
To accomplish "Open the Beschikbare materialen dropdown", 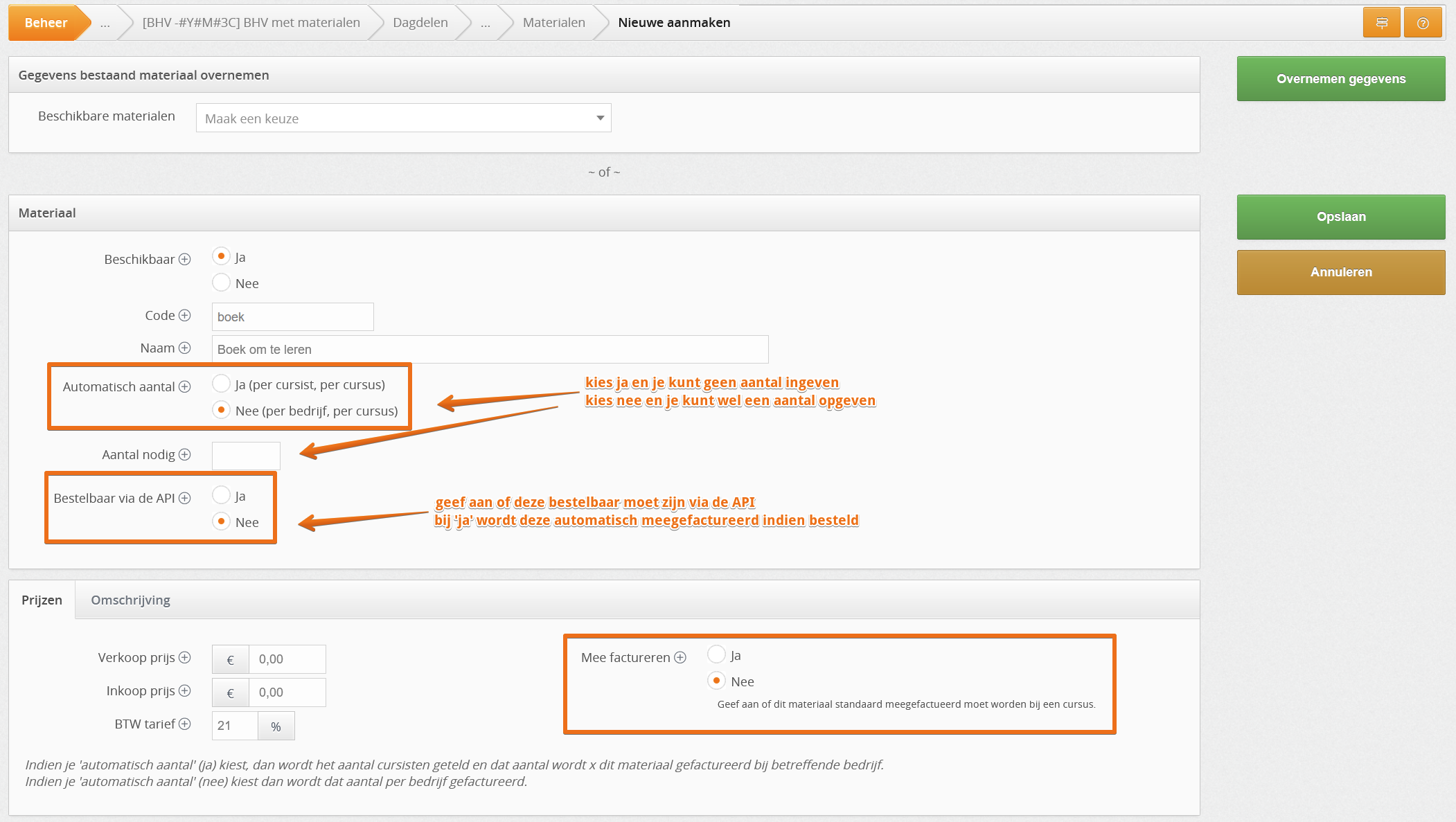I will tap(403, 118).
